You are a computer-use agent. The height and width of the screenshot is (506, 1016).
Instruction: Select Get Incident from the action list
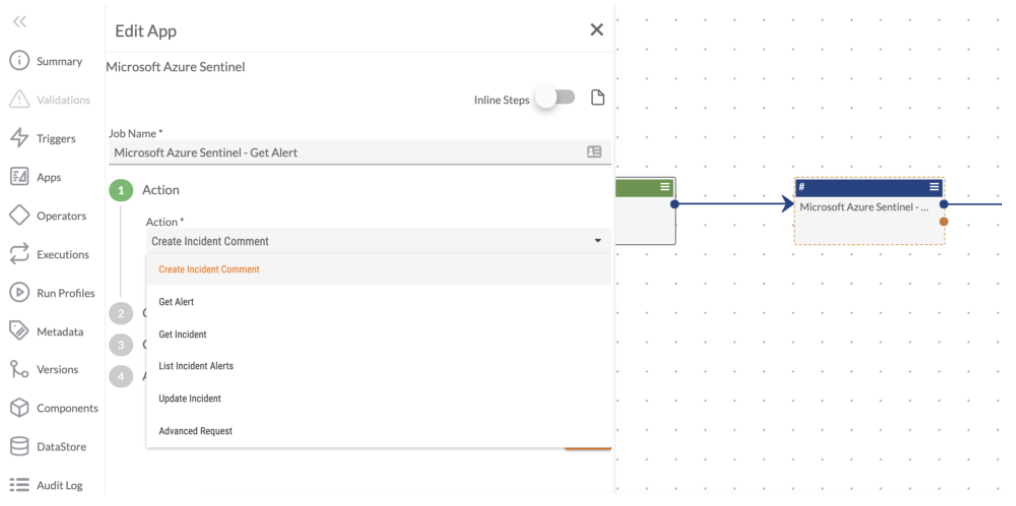[379, 334]
